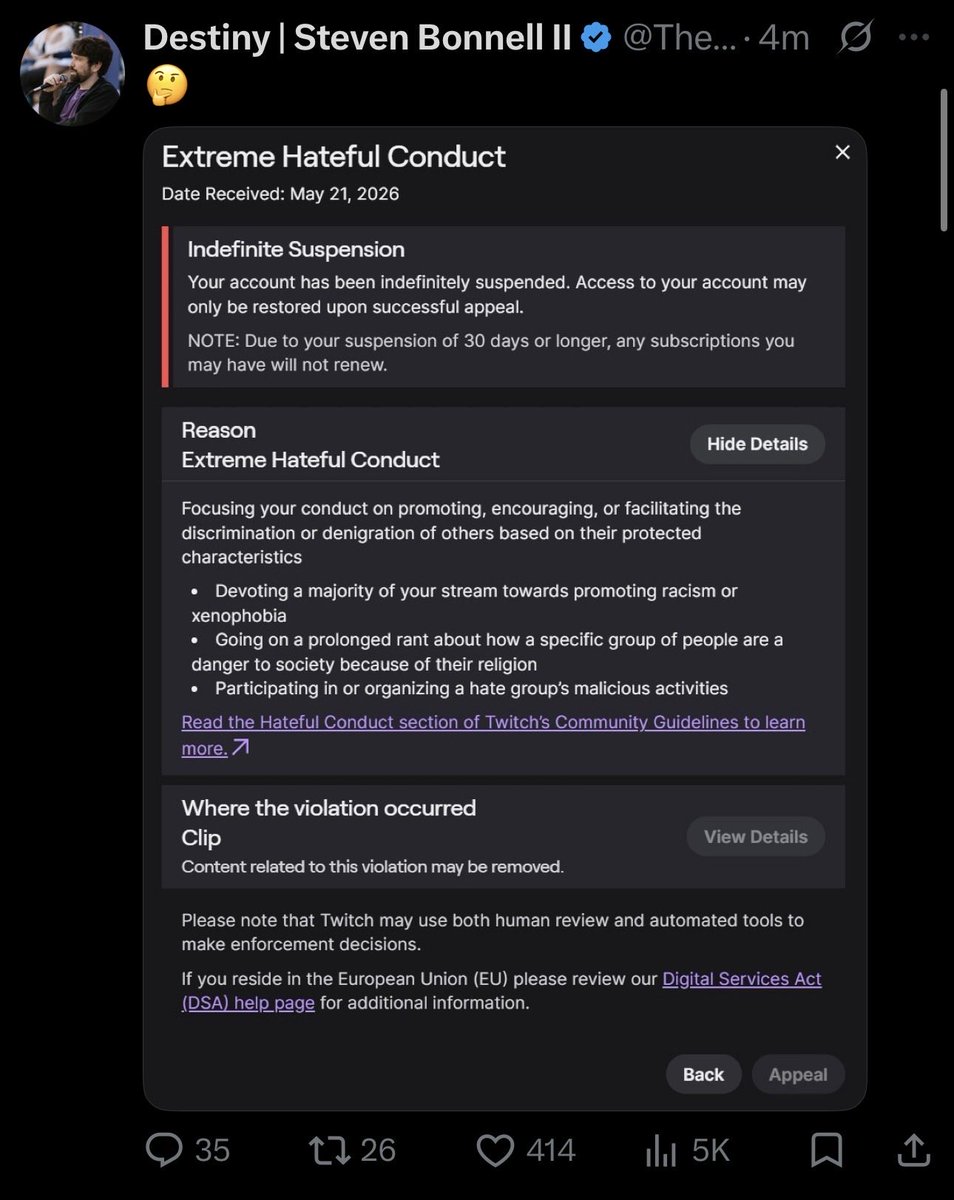The width and height of the screenshot is (954, 1200).
Task: Click the Back button
Action: click(703, 1074)
